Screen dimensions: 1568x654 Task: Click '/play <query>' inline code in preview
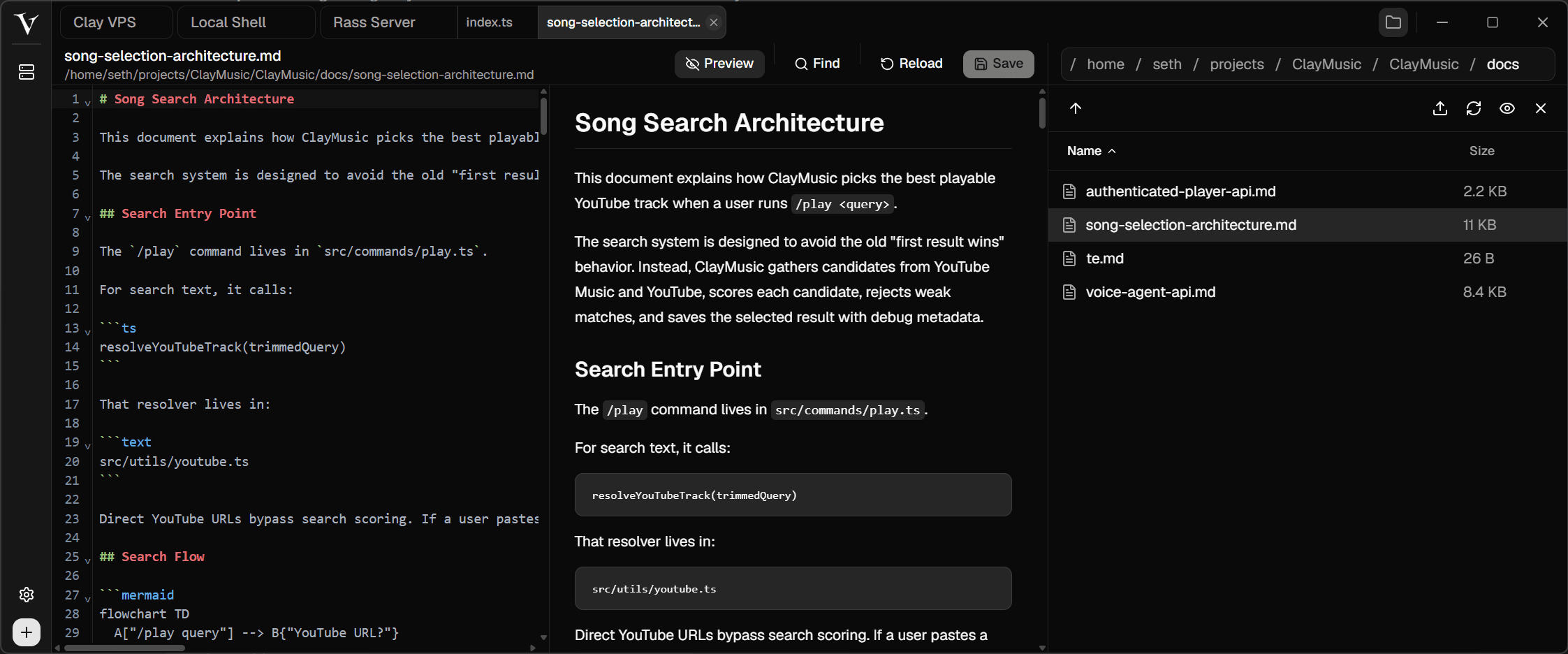point(842,204)
